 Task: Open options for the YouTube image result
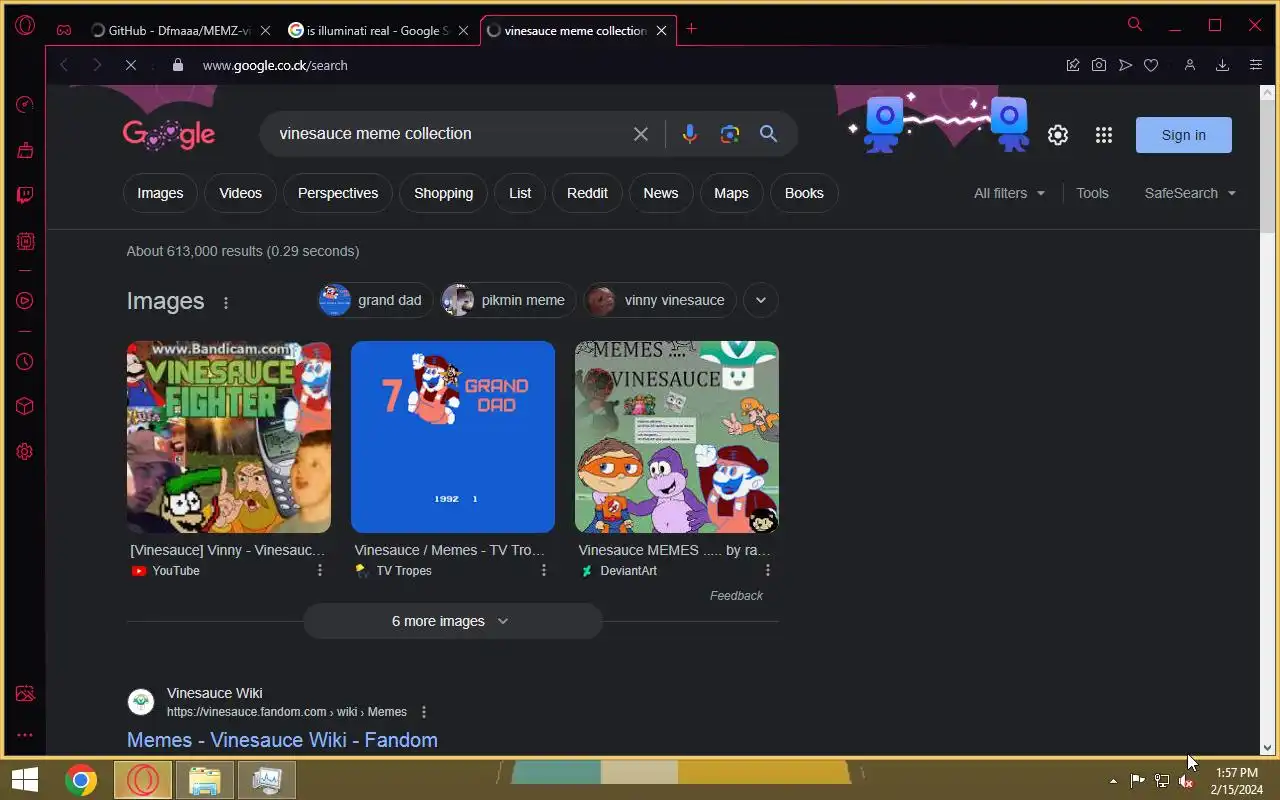point(320,570)
